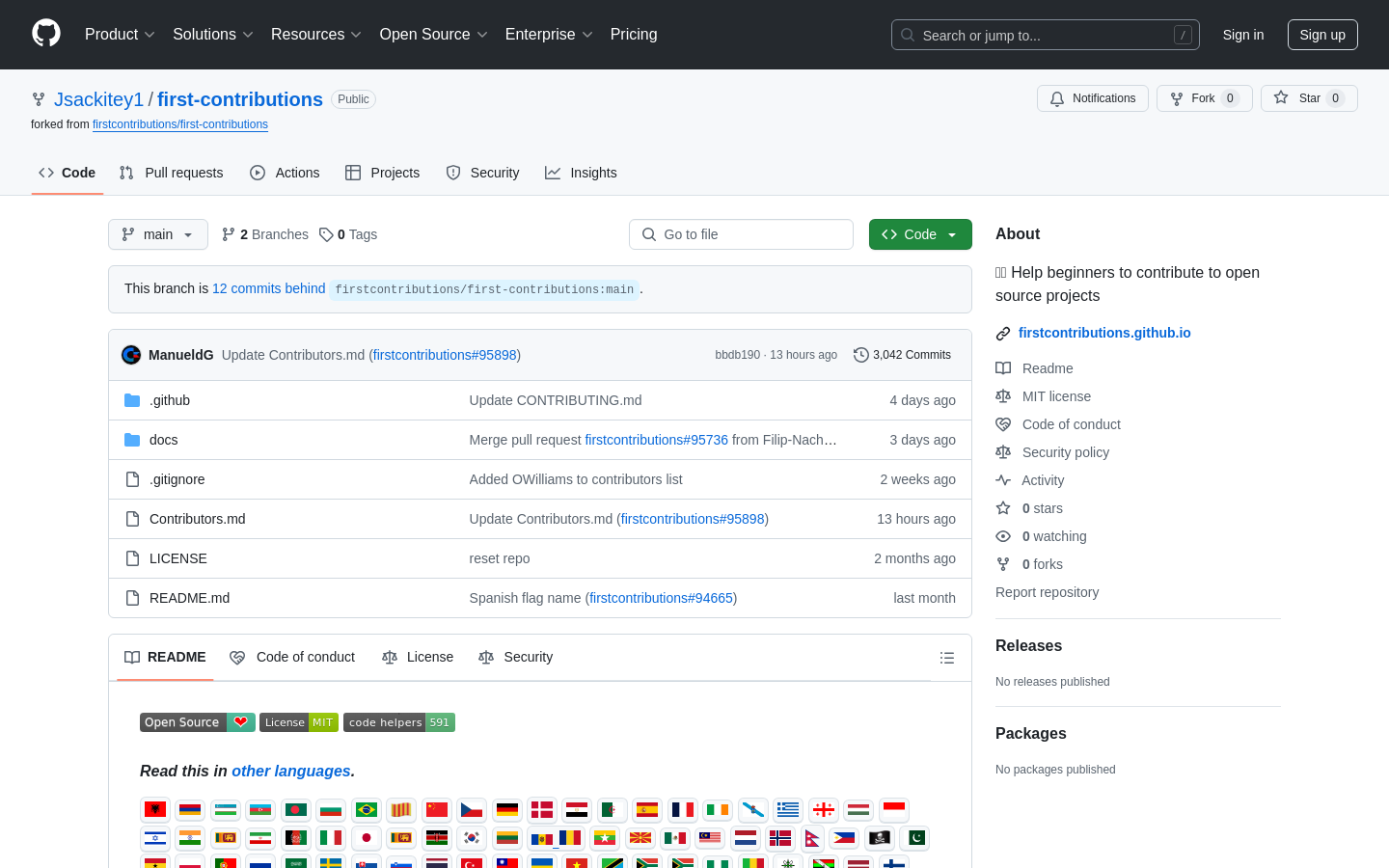1389x868 pixels.
Task: Open 2 Branches list
Action: point(265,234)
